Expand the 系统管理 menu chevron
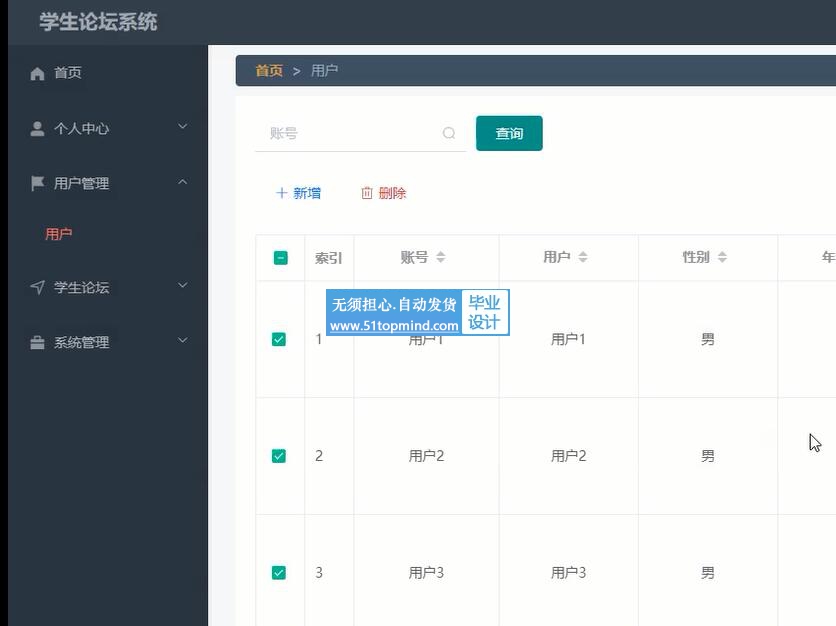 point(182,340)
